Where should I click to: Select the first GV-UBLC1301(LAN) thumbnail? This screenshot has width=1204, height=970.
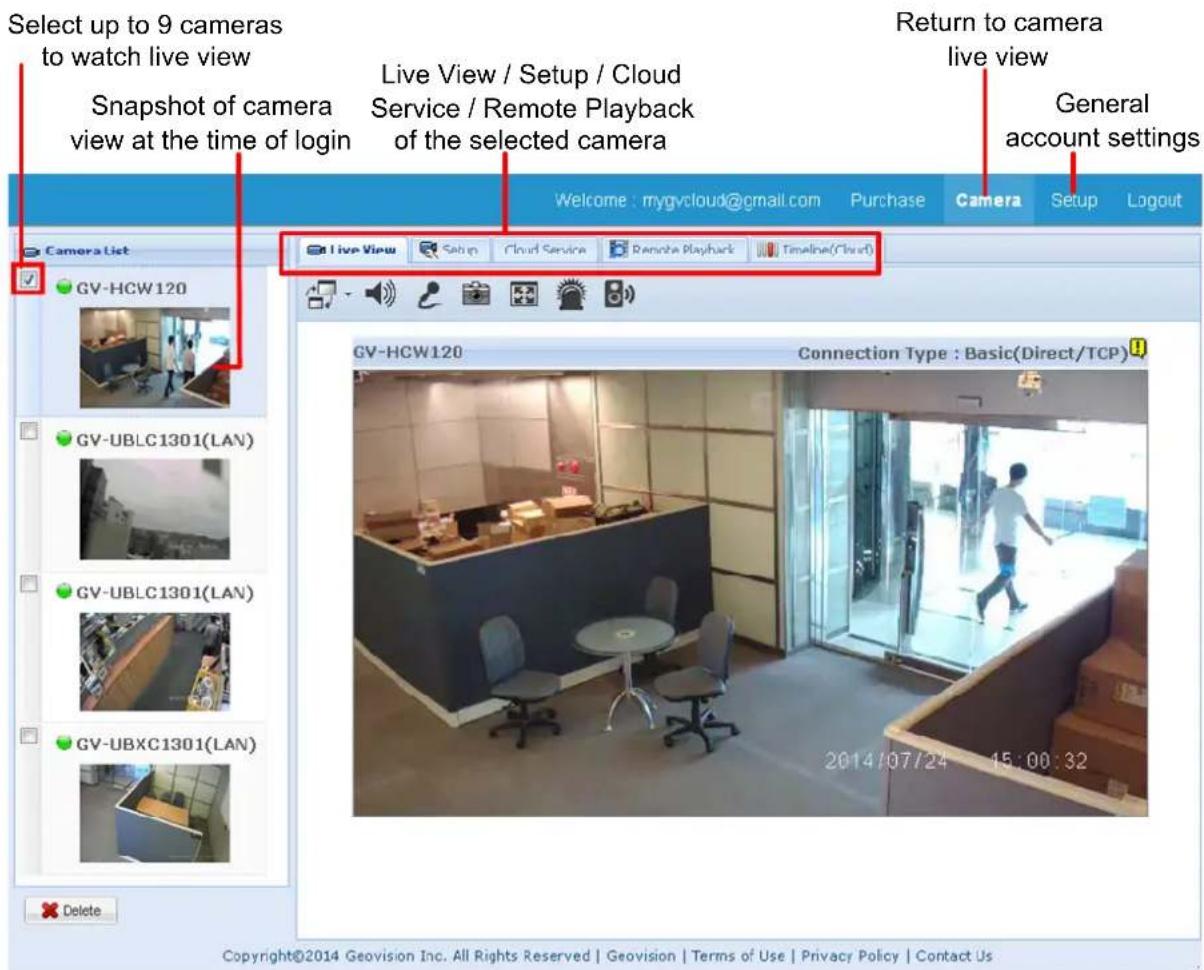pos(155,509)
